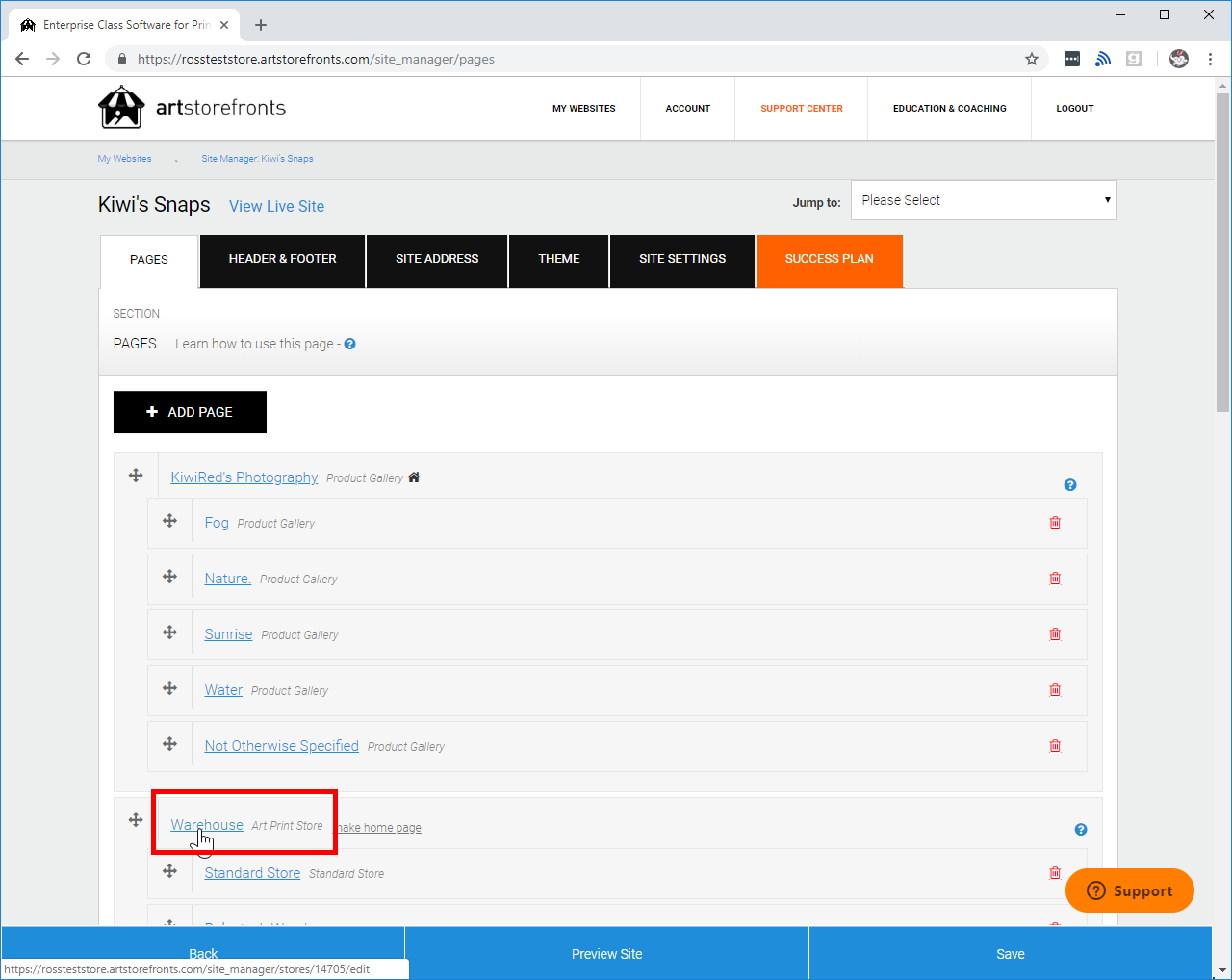The image size is (1232, 980).
Task: Click the ADD PAGE button
Action: tap(190, 412)
